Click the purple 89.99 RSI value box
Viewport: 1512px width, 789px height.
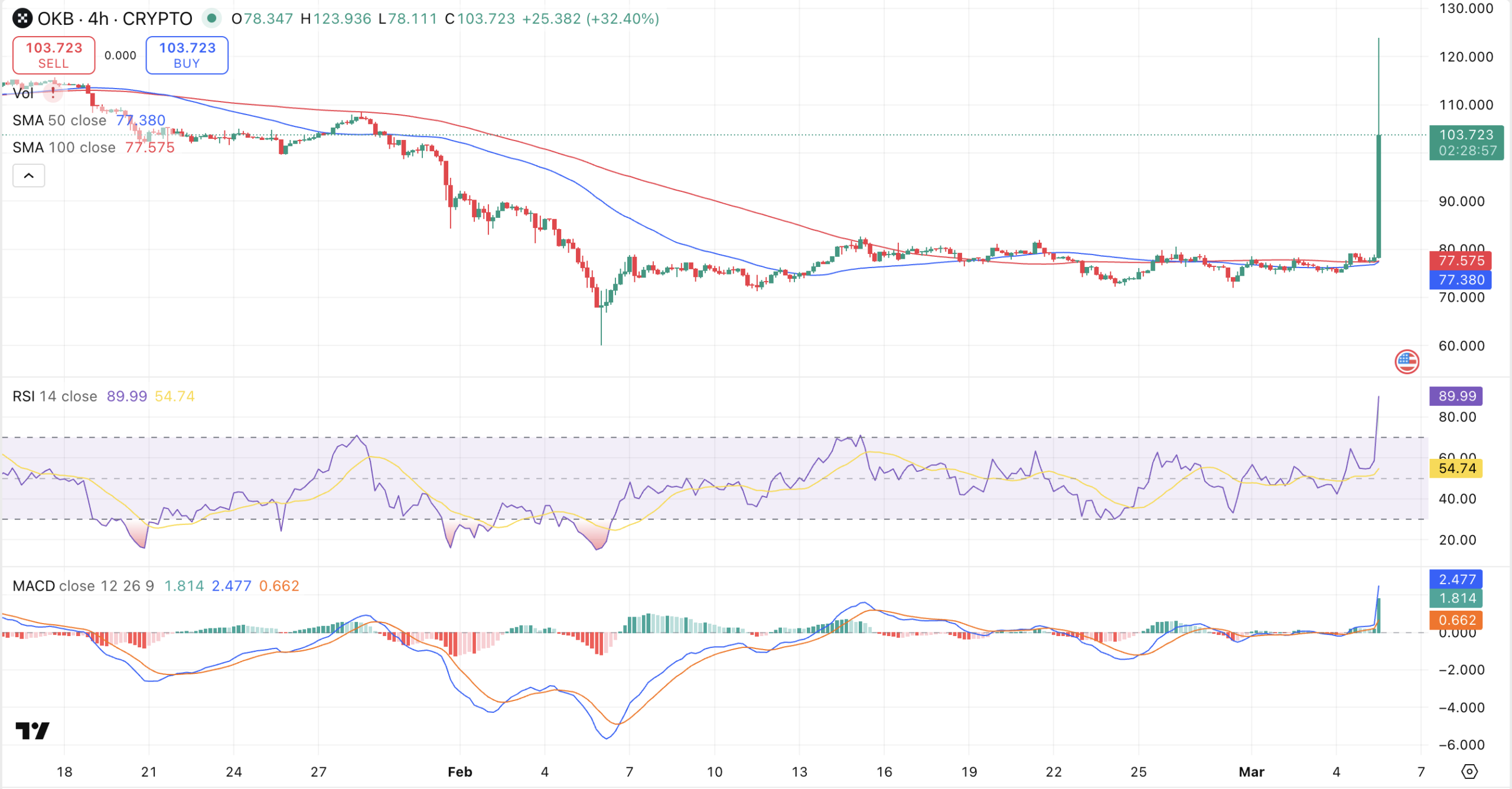[x=1457, y=396]
